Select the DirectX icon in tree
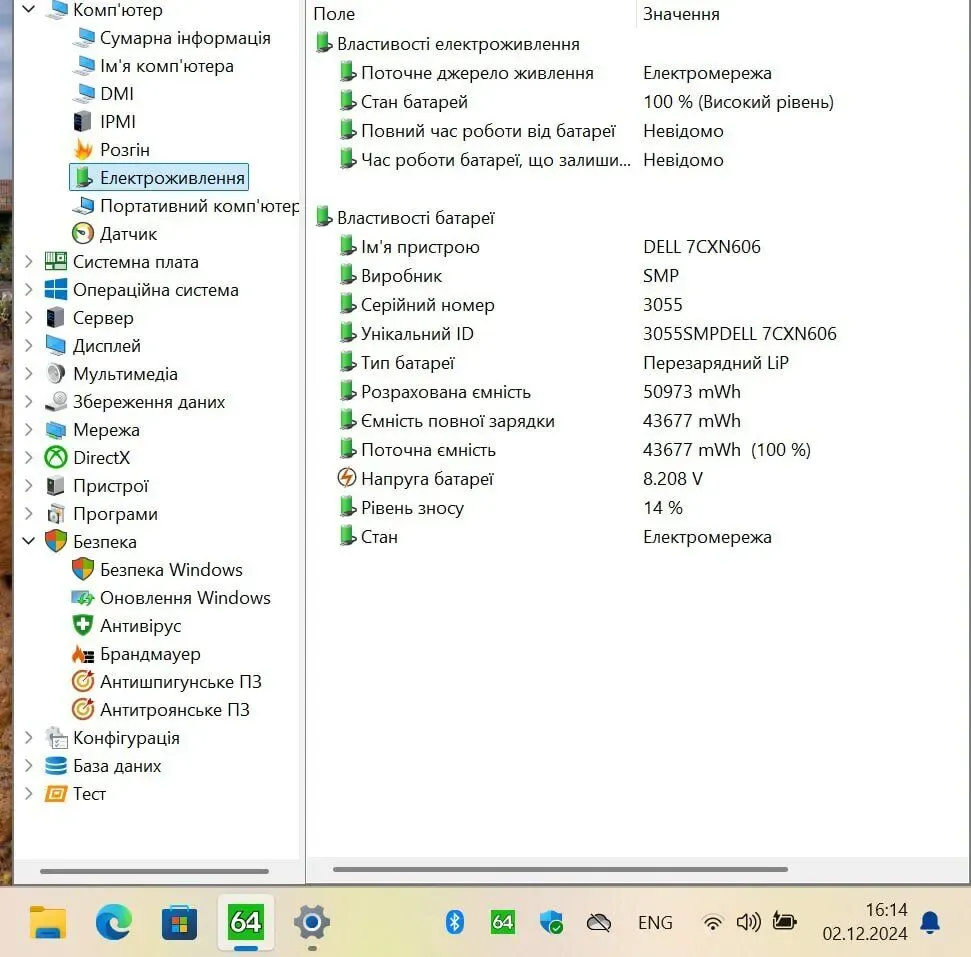 tap(56, 458)
